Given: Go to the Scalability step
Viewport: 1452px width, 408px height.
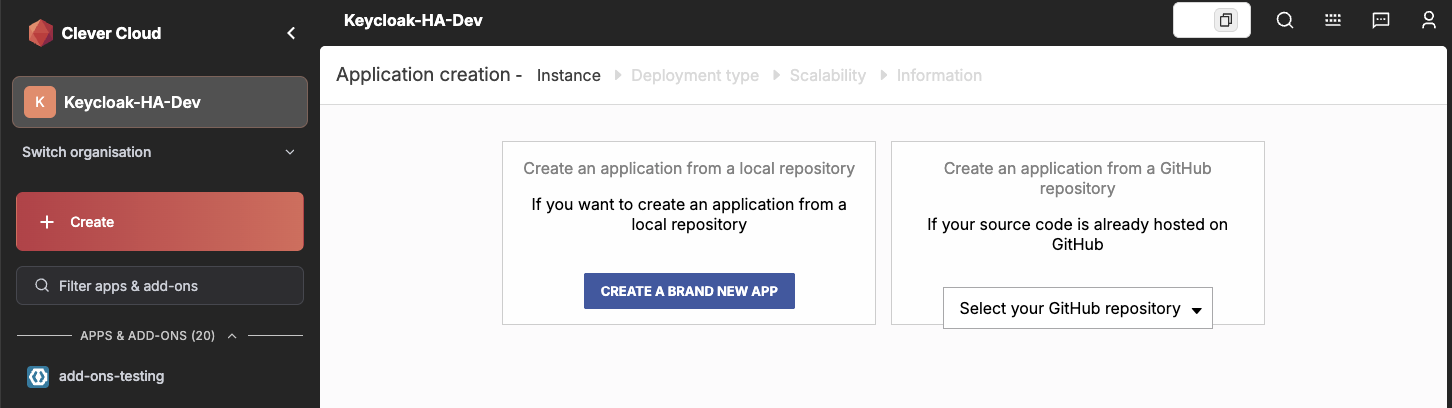Looking at the screenshot, I should tap(828, 75).
